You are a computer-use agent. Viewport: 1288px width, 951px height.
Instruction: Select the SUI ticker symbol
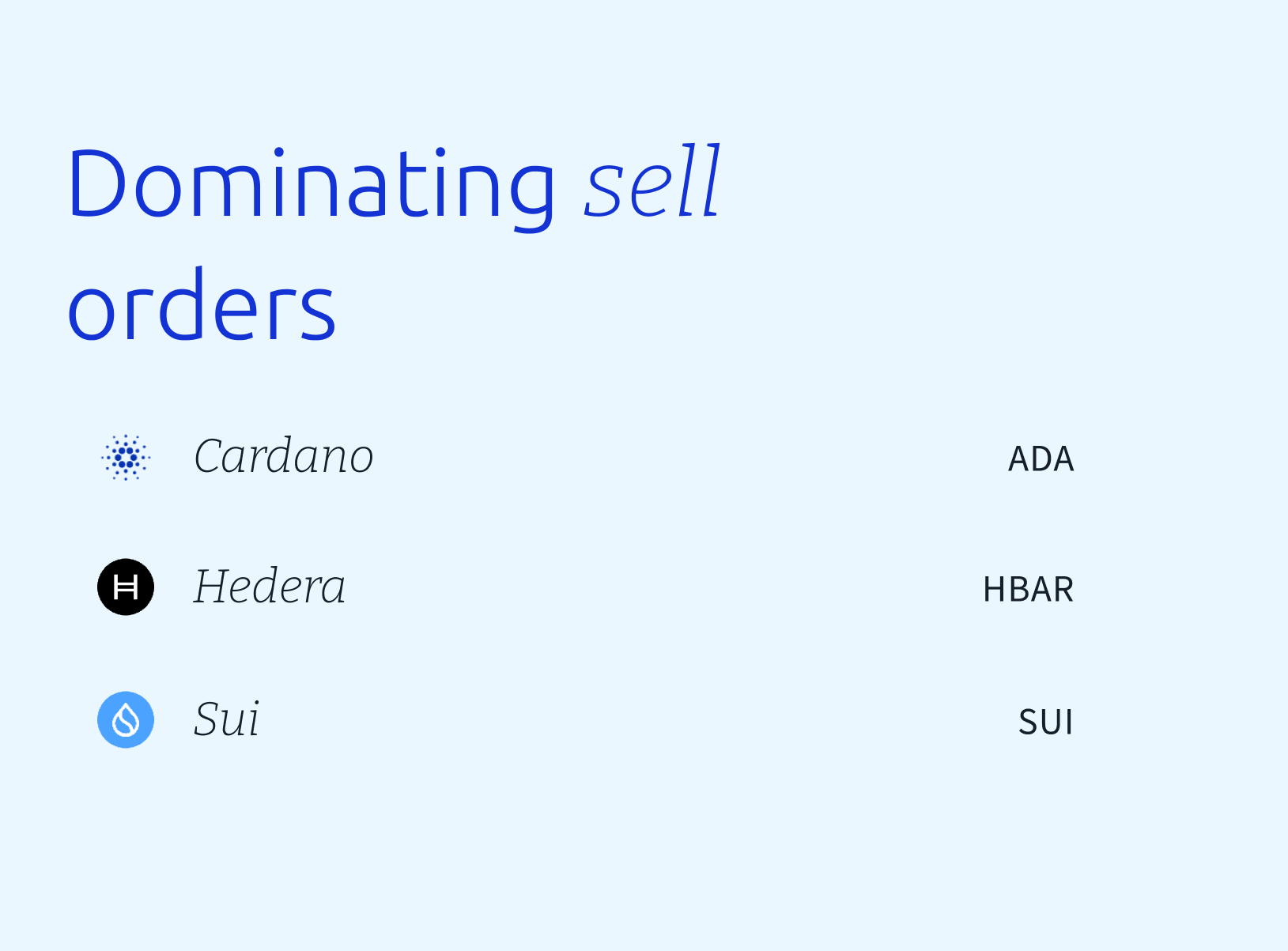[1045, 723]
